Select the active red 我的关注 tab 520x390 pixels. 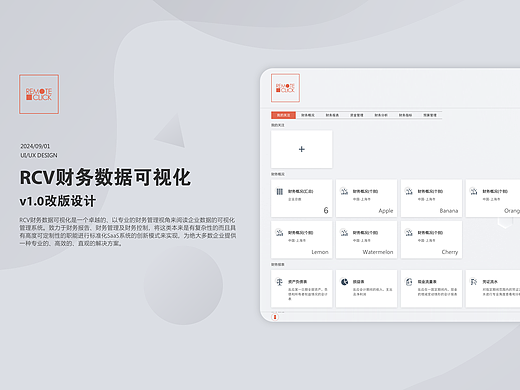[x=283, y=115]
